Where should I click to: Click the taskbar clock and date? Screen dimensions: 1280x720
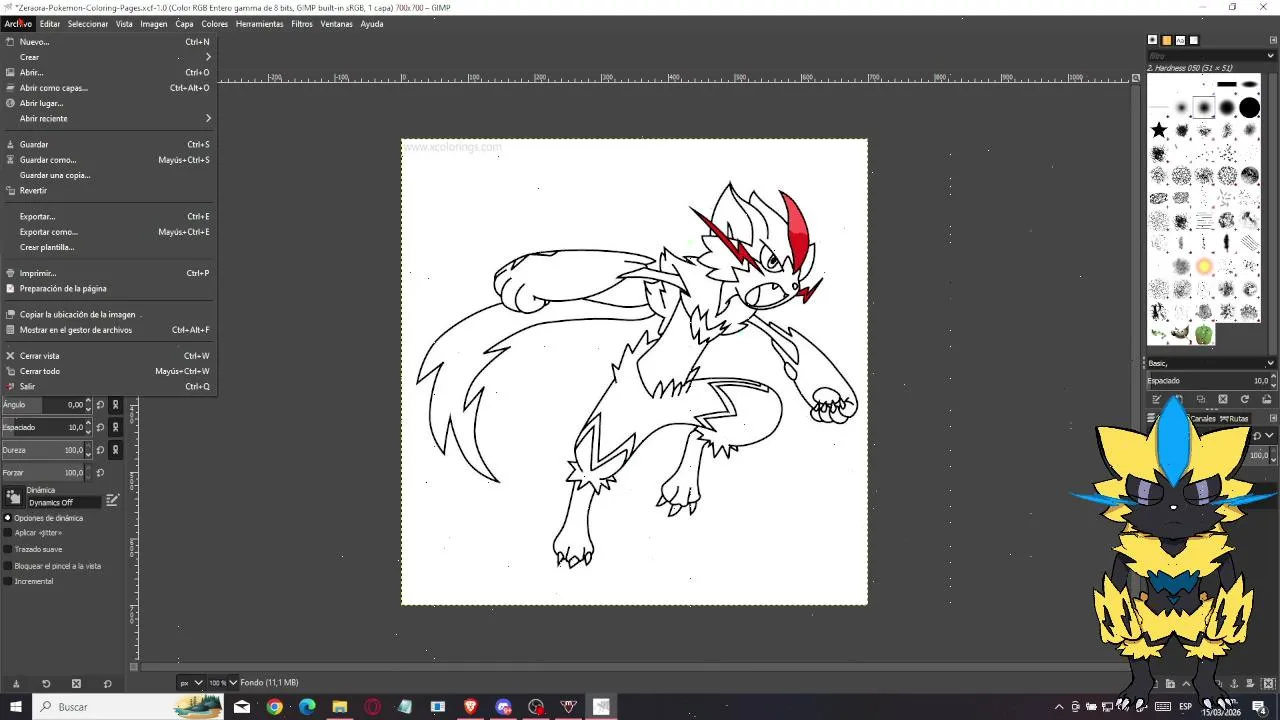pos(1220,707)
